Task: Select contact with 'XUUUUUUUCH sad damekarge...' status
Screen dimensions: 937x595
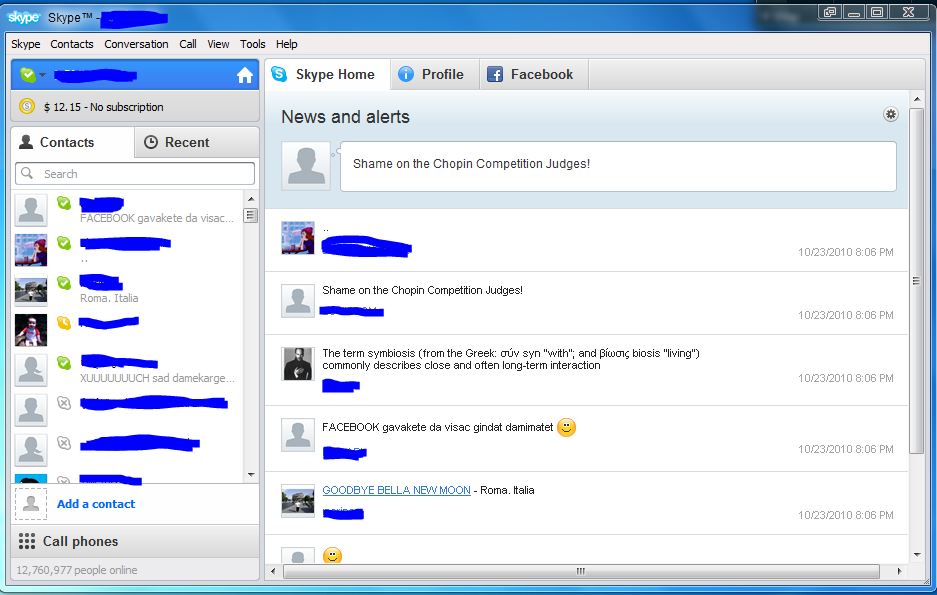Action: tap(127, 370)
